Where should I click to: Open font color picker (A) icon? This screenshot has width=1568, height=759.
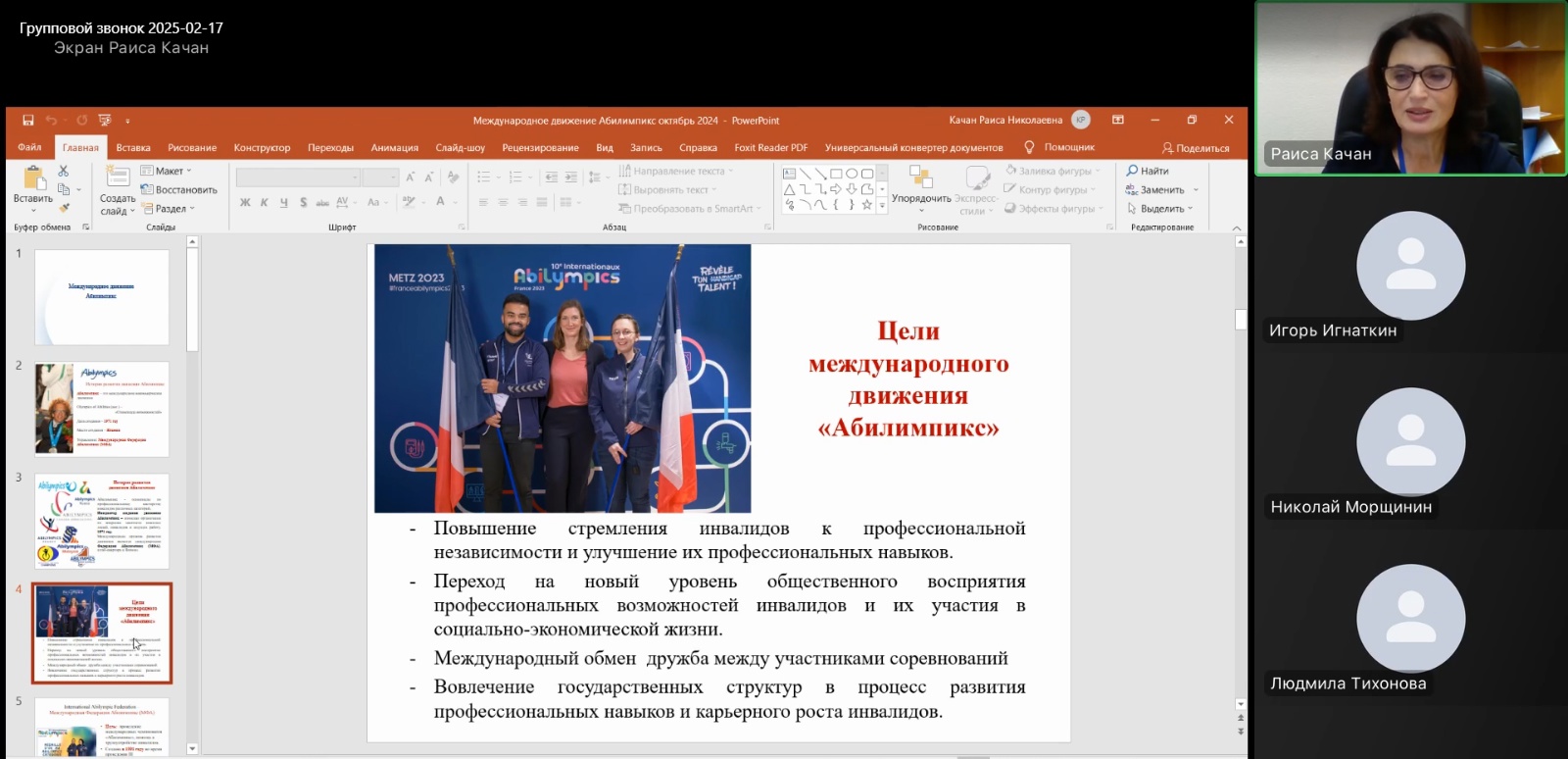coord(440,202)
